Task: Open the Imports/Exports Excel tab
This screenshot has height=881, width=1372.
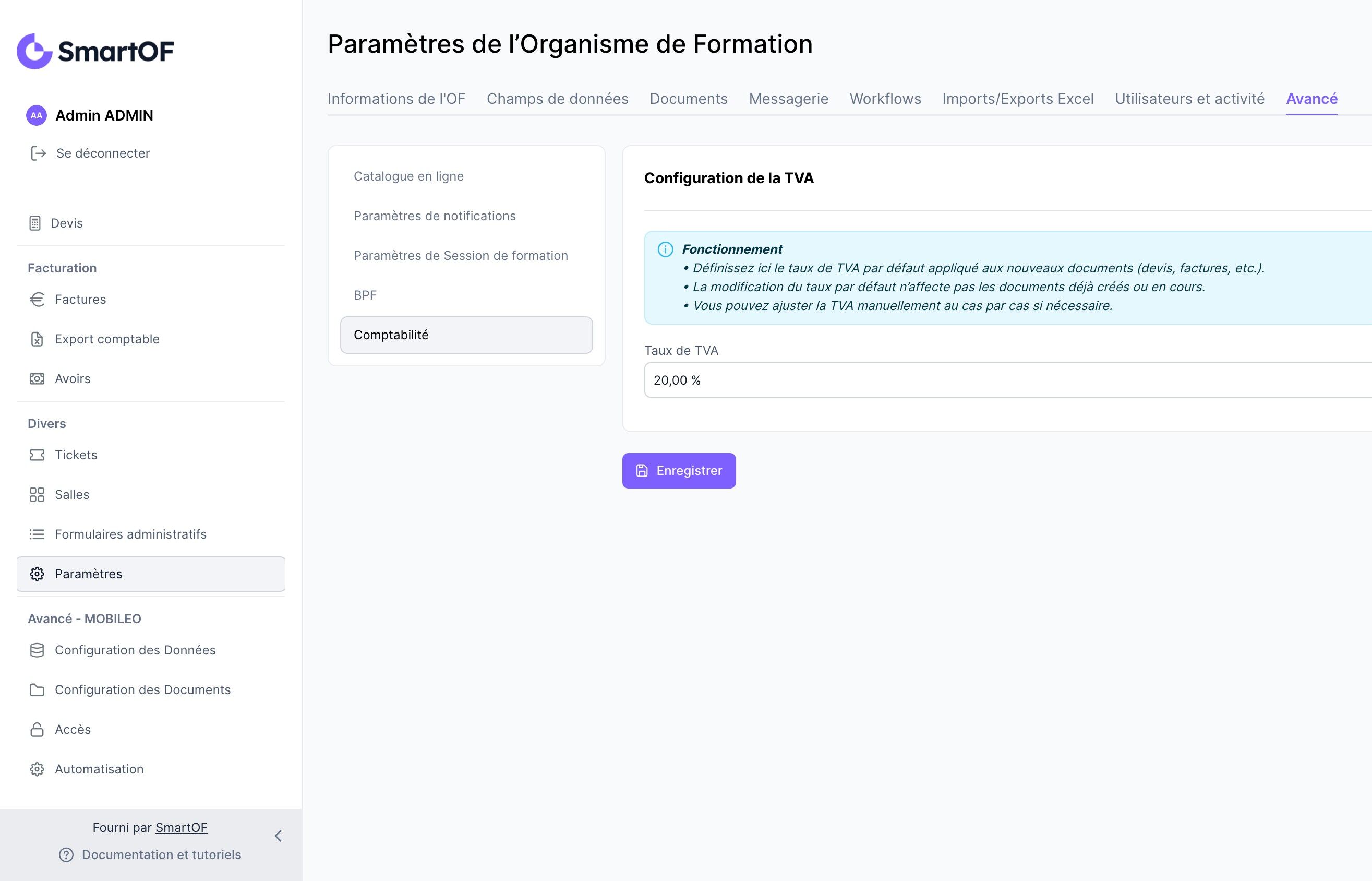Action: tap(1018, 99)
